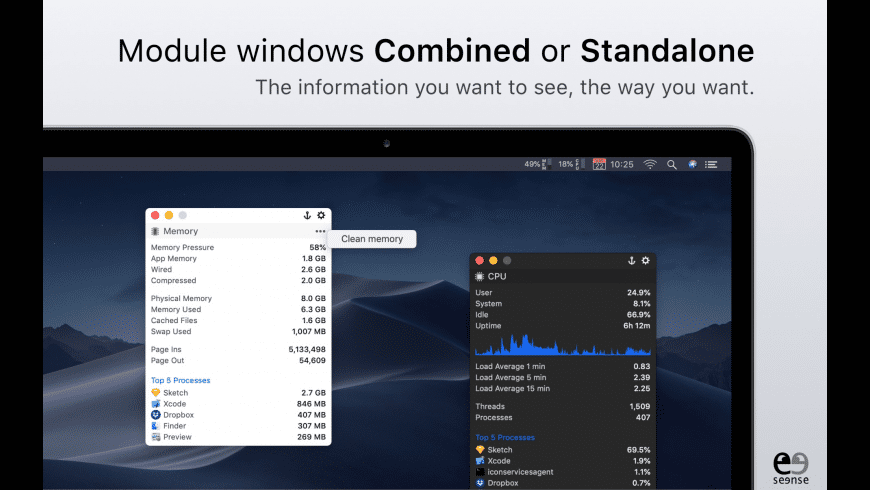This screenshot has height=490, width=870.
Task: Click the 18% CPU indicator in the menu bar
Action: [x=571, y=164]
